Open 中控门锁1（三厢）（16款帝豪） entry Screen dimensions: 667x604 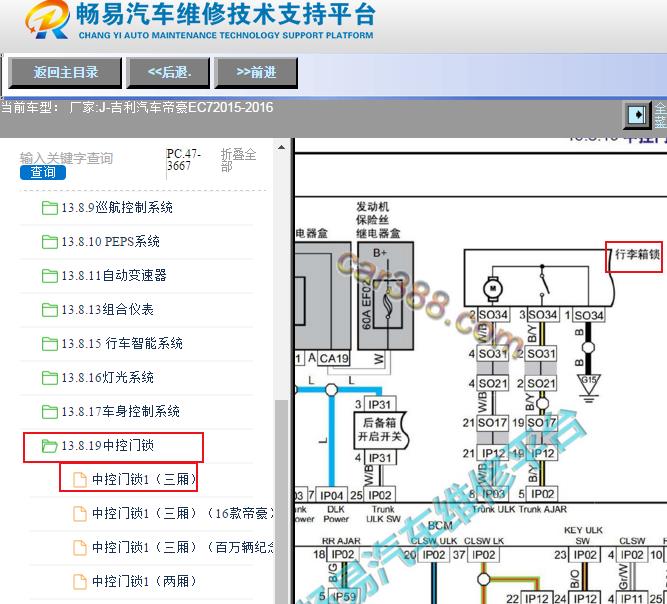pyautogui.click(x=183, y=513)
